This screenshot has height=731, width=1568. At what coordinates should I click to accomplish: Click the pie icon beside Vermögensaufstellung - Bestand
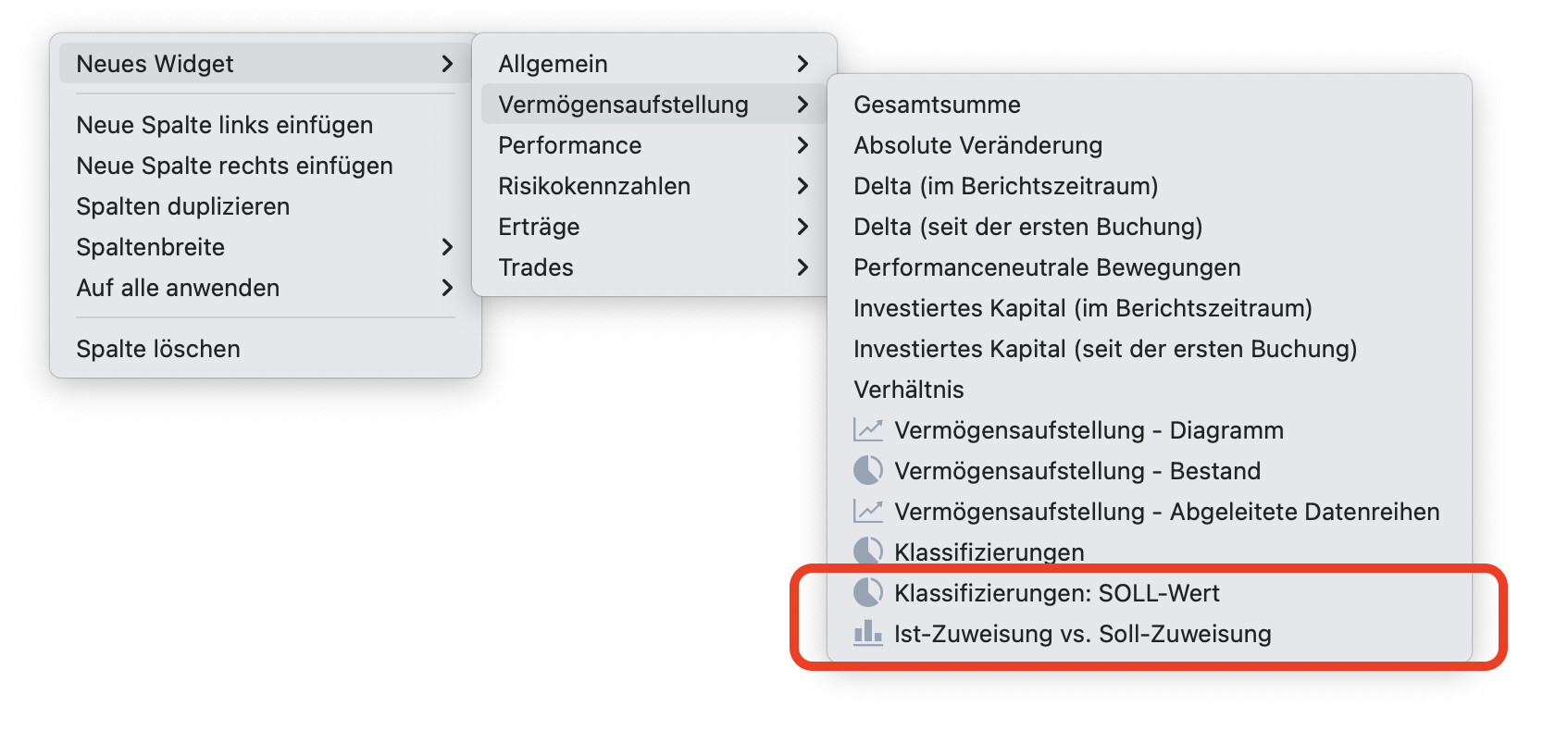(x=867, y=471)
